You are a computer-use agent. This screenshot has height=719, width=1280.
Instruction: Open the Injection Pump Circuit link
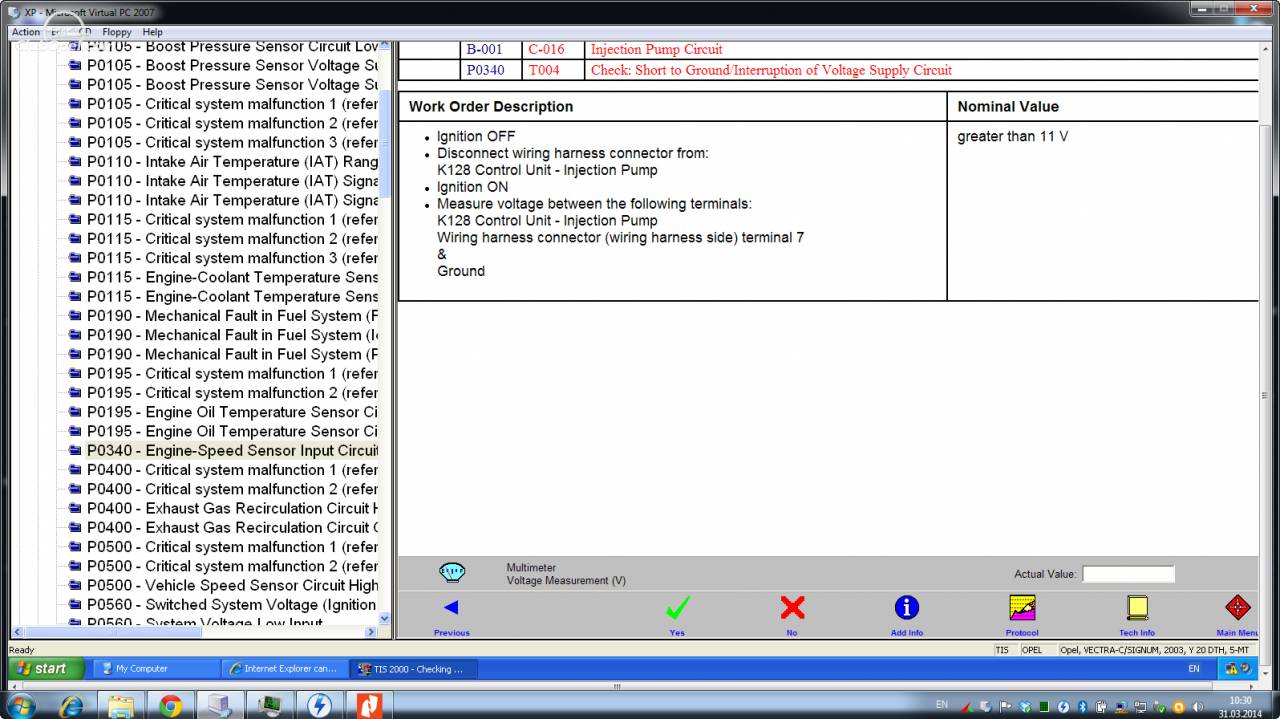point(656,49)
